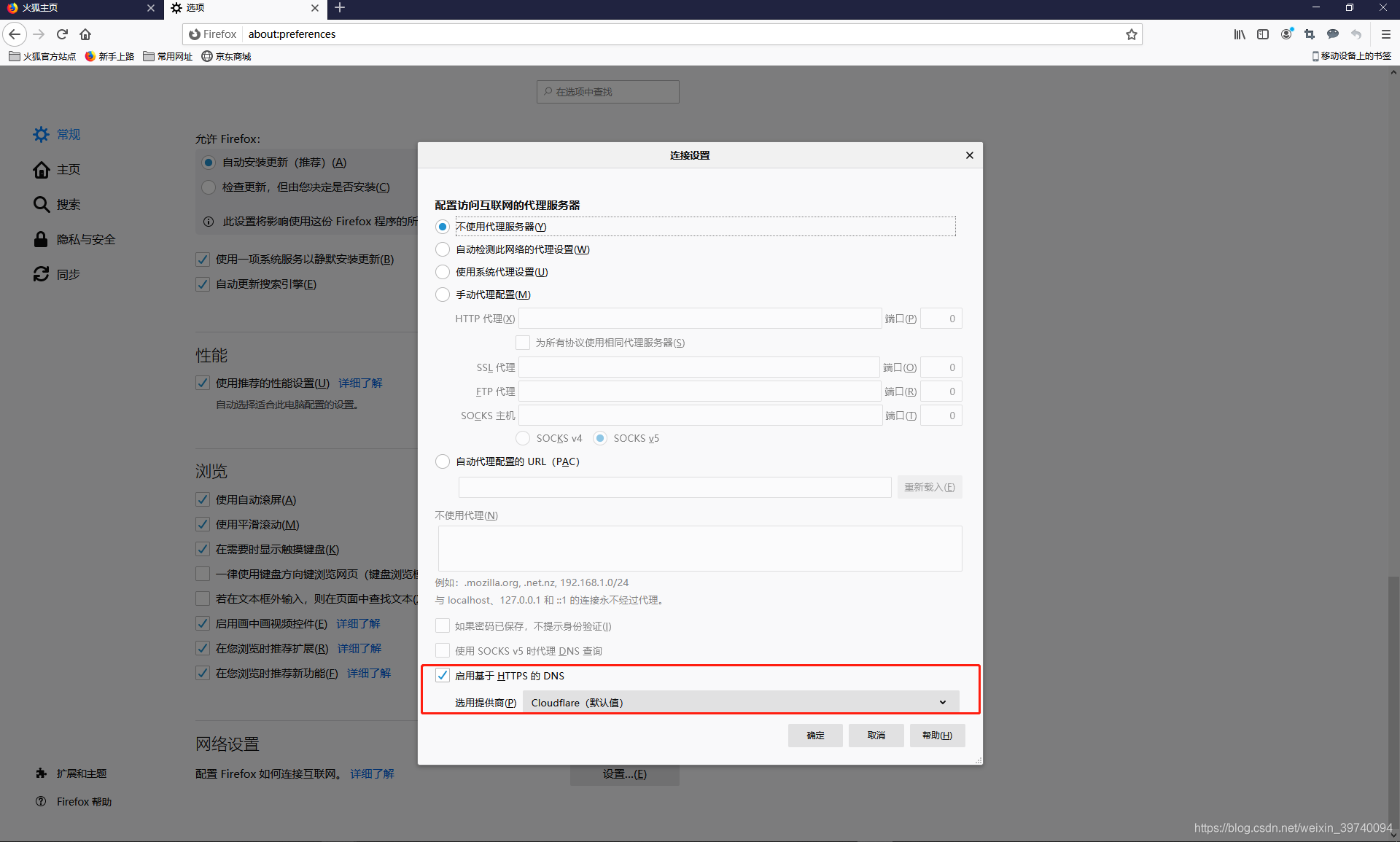Viewport: 1400px width, 842px height.
Task: Click the bookmark star icon
Action: [x=1131, y=34]
